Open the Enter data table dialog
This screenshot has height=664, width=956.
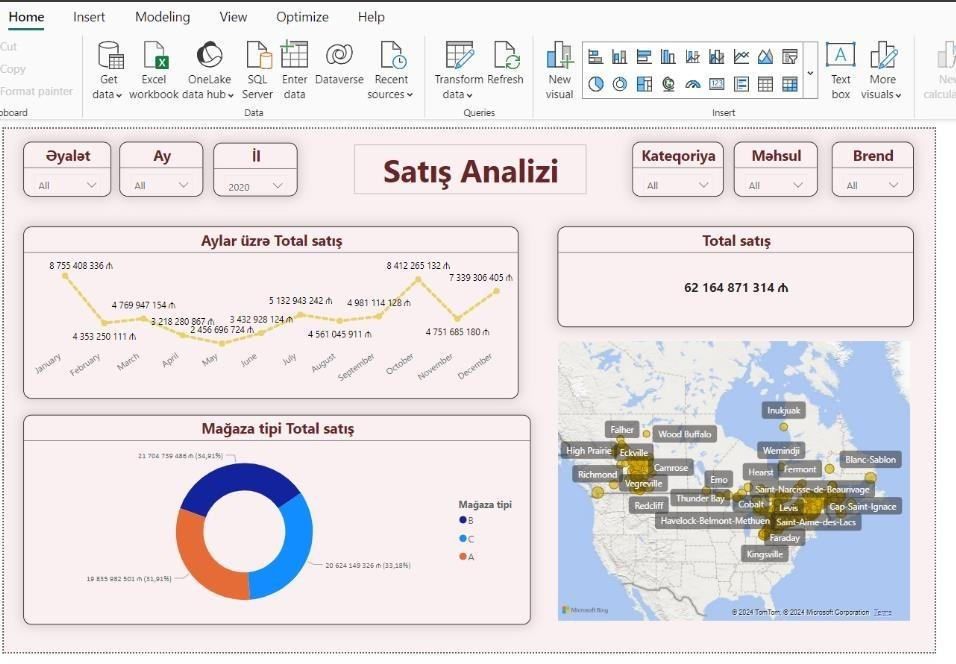(x=294, y=70)
